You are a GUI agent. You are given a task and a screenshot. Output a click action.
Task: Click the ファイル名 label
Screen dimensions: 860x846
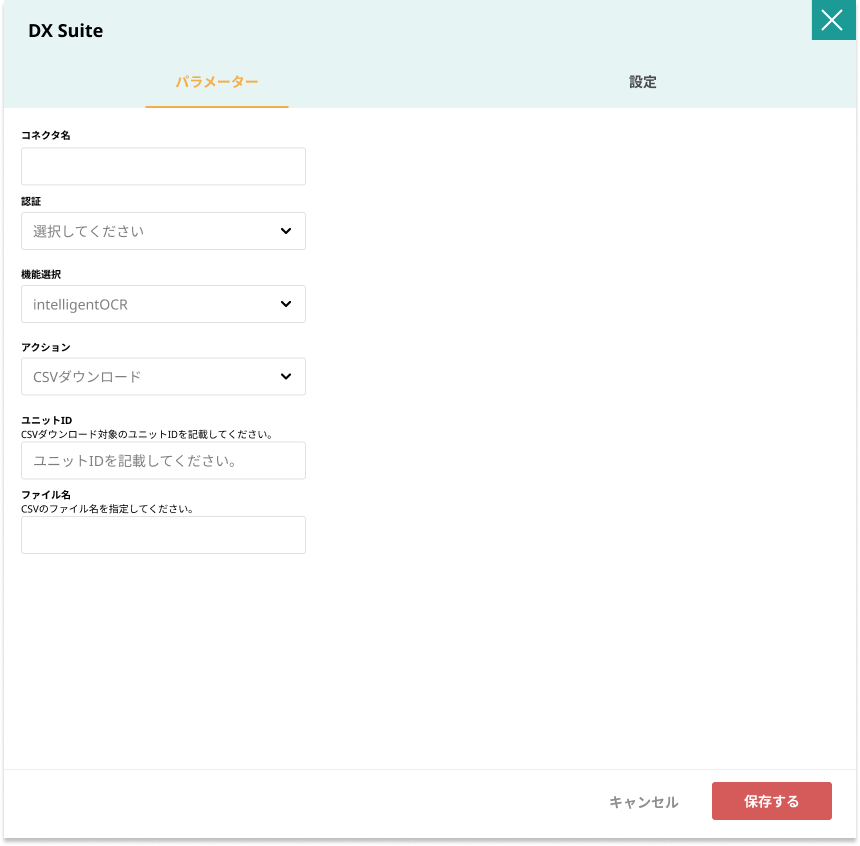click(46, 495)
